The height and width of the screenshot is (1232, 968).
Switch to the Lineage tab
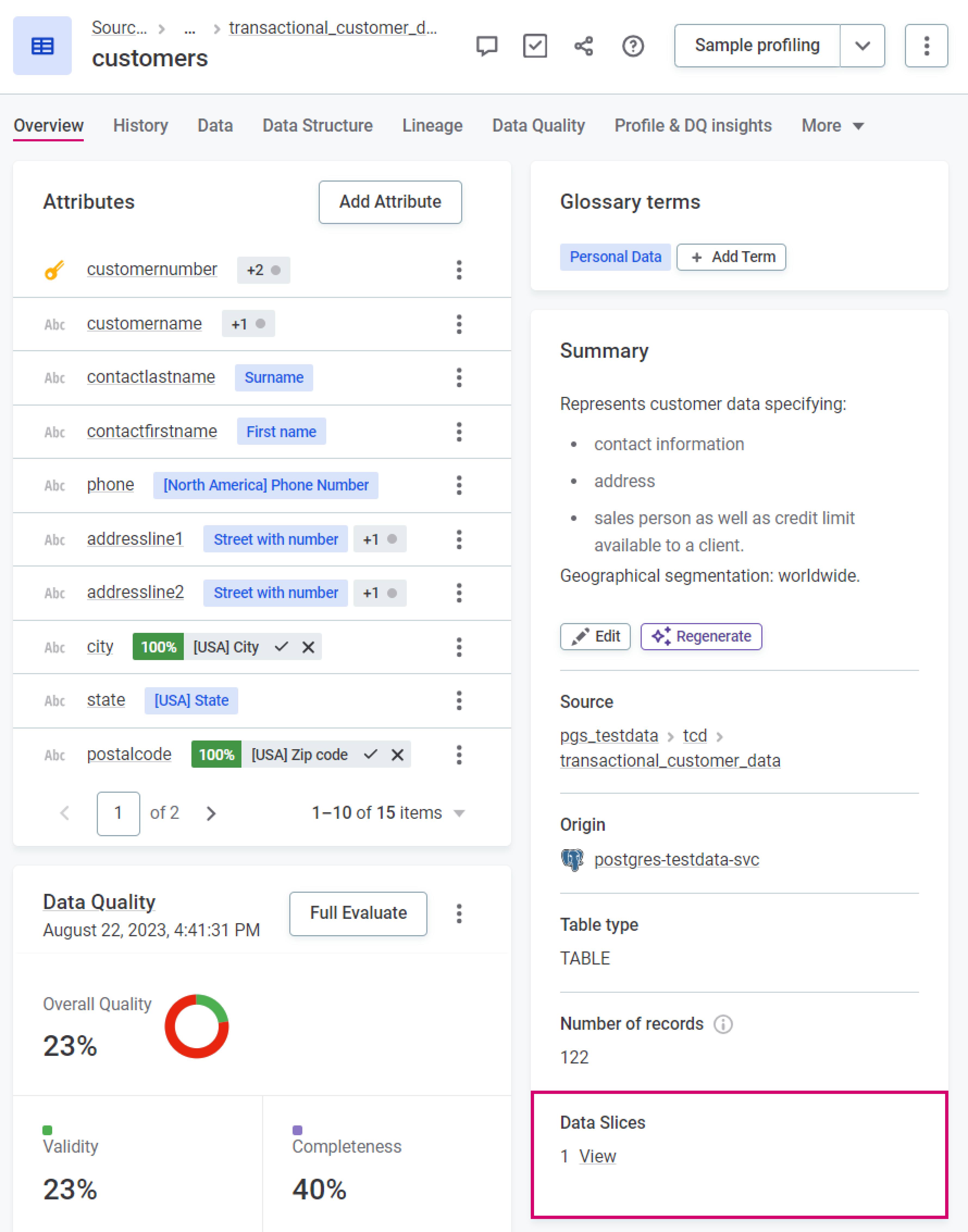coord(432,125)
